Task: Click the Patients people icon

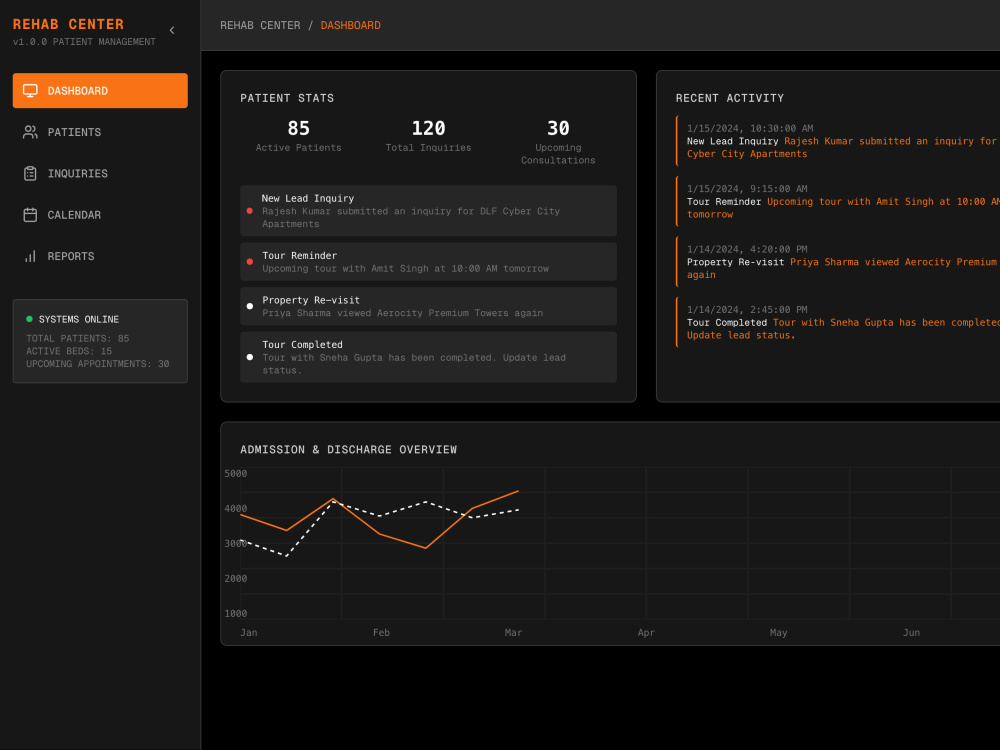Action: tap(30, 132)
